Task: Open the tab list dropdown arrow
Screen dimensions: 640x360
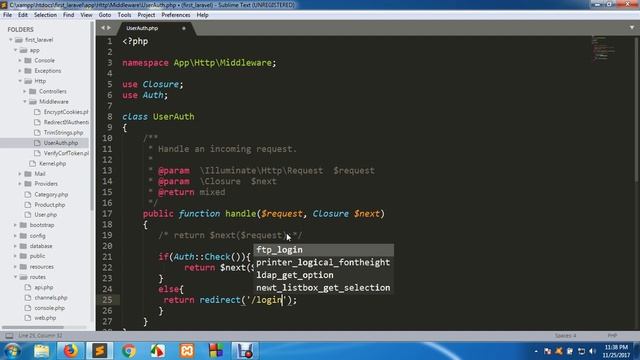Action: (632, 28)
